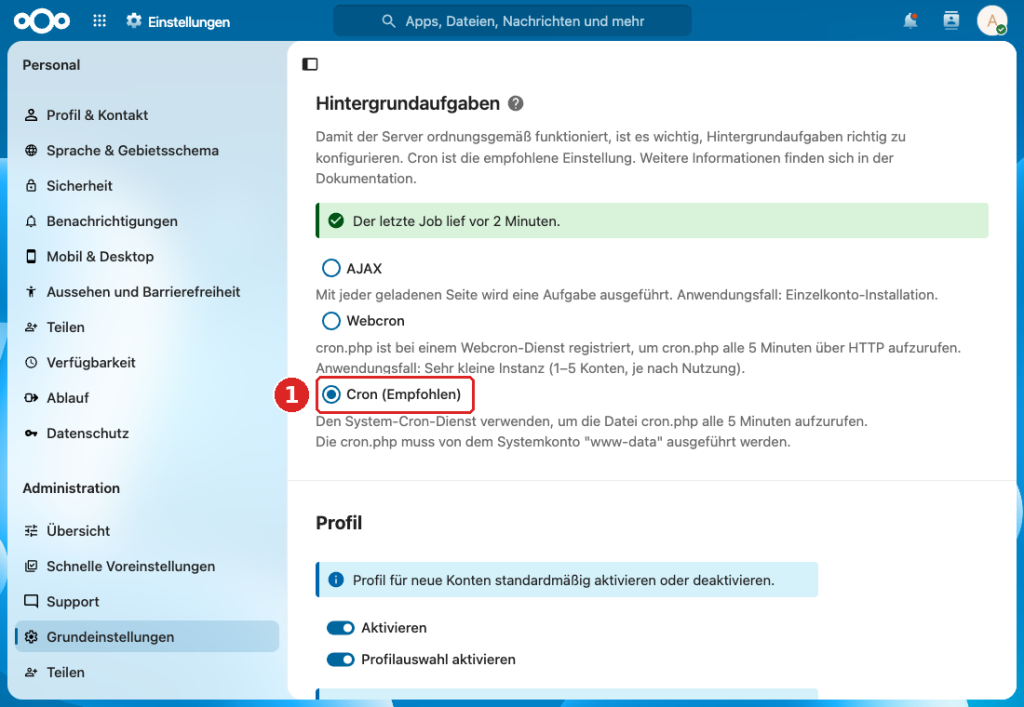Click the globe icon for Sprache & Gebietsschema

click(31, 150)
